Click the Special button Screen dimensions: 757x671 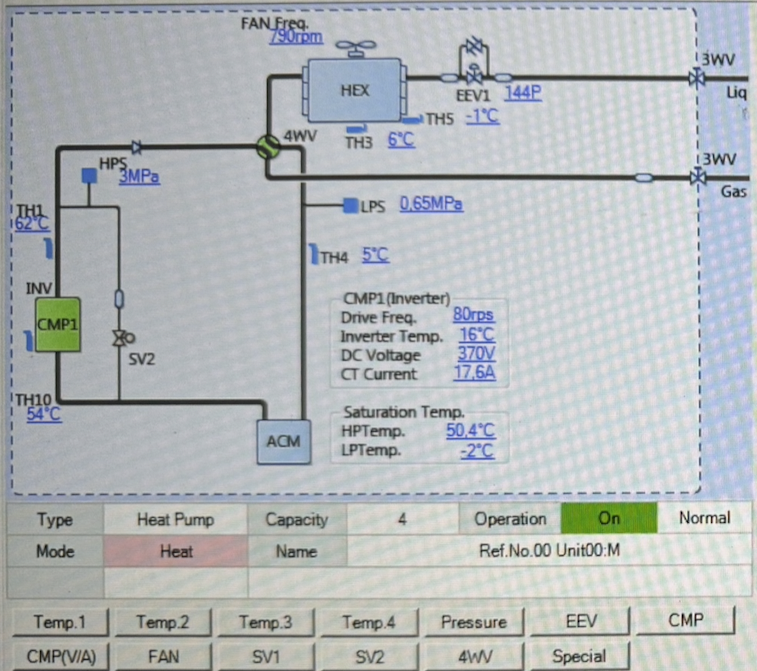tap(579, 656)
